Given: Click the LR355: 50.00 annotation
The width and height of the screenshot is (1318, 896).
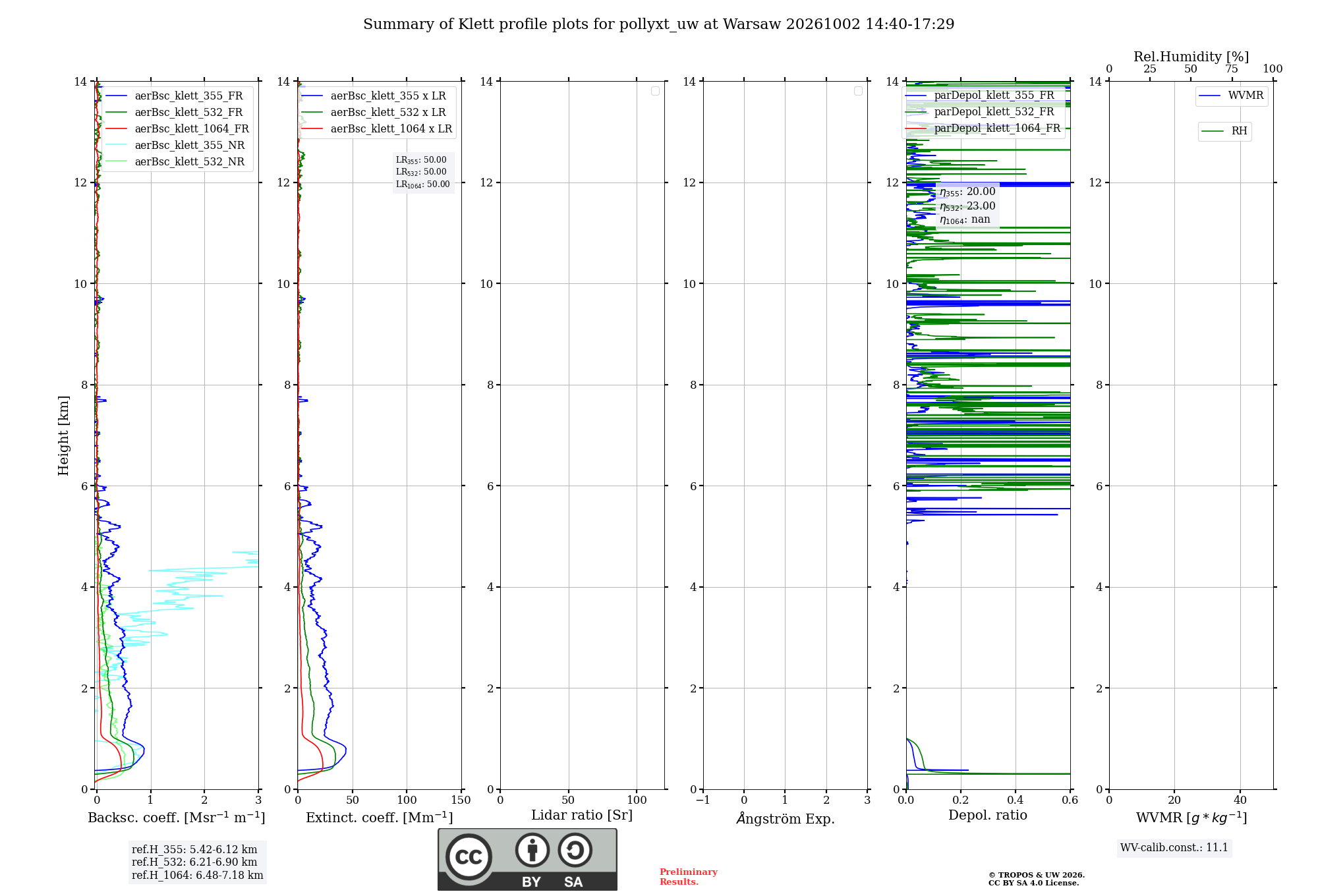Looking at the screenshot, I should pyautogui.click(x=421, y=160).
